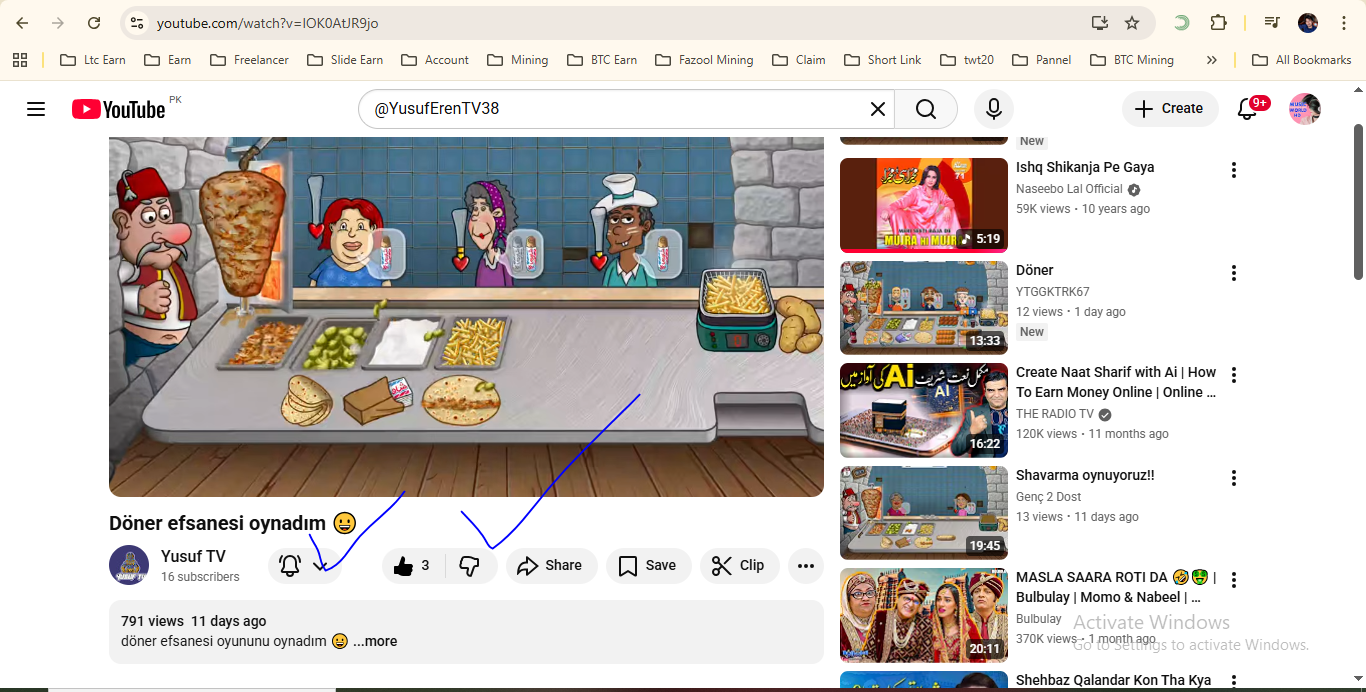Open subscription notification bell dropdown

pos(304,566)
